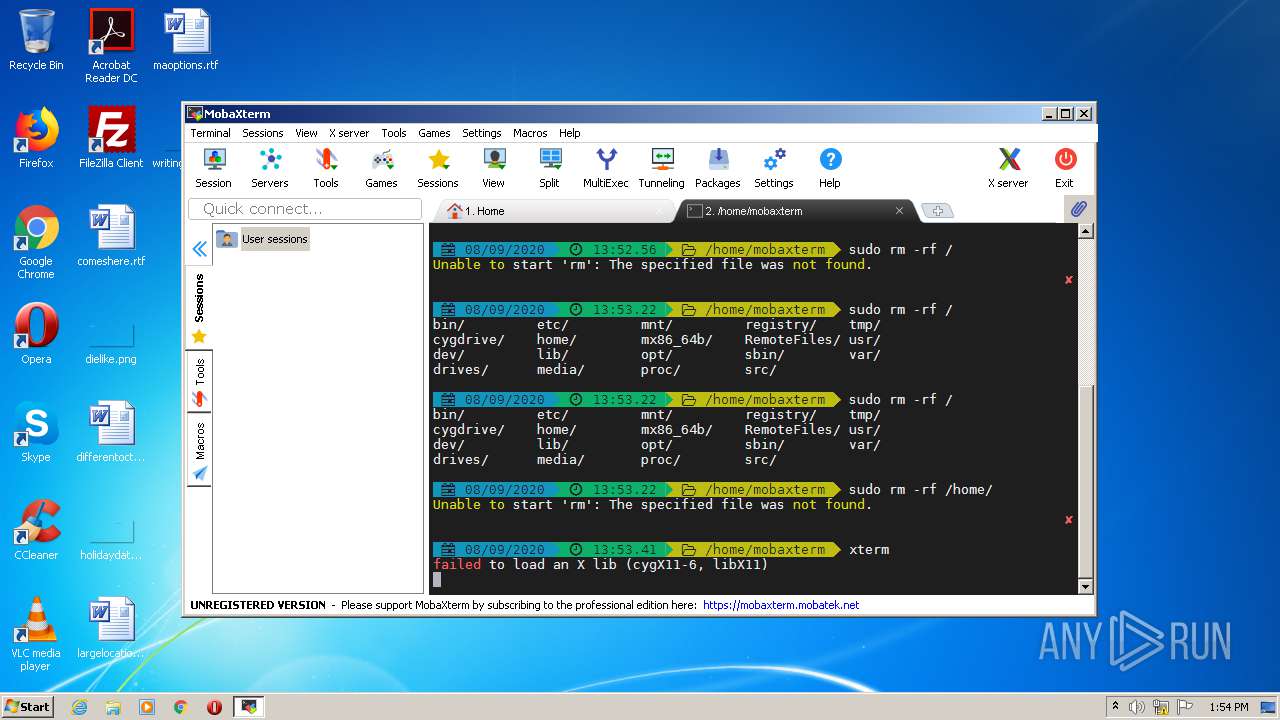1280x720 pixels.
Task: Open the mobaxterm.mobatek.net link
Action: click(781, 605)
